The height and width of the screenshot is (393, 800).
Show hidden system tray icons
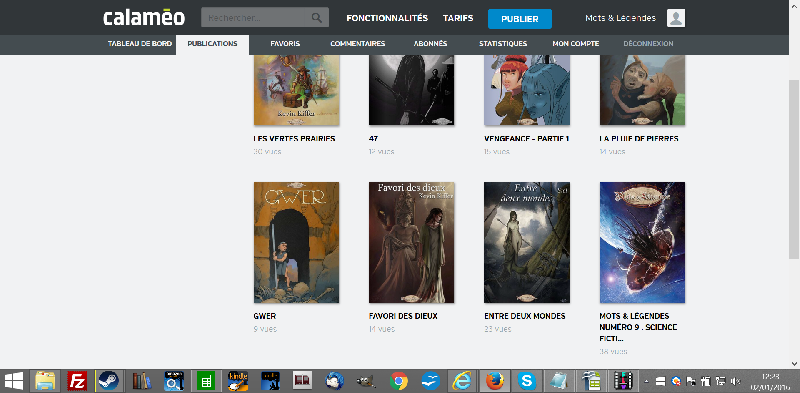click(646, 381)
